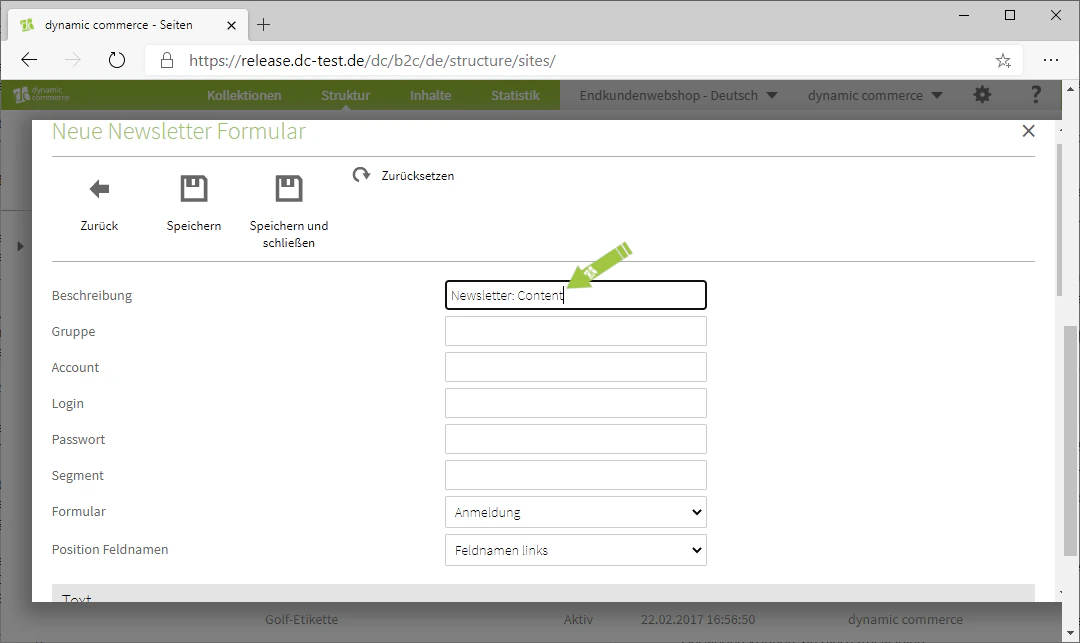This screenshot has height=643, width=1080.
Task: Click the Zurück arrow icon
Action: 99,189
